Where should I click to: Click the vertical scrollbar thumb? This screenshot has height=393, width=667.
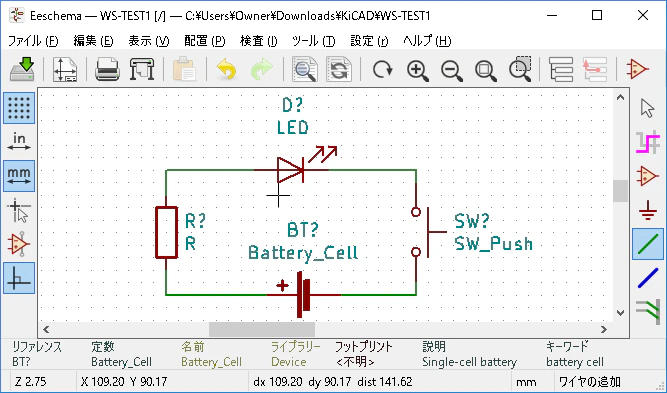click(621, 191)
